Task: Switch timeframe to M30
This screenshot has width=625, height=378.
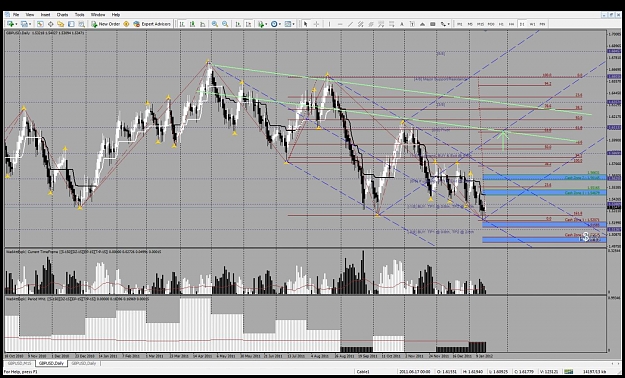Action: pyautogui.click(x=491, y=24)
